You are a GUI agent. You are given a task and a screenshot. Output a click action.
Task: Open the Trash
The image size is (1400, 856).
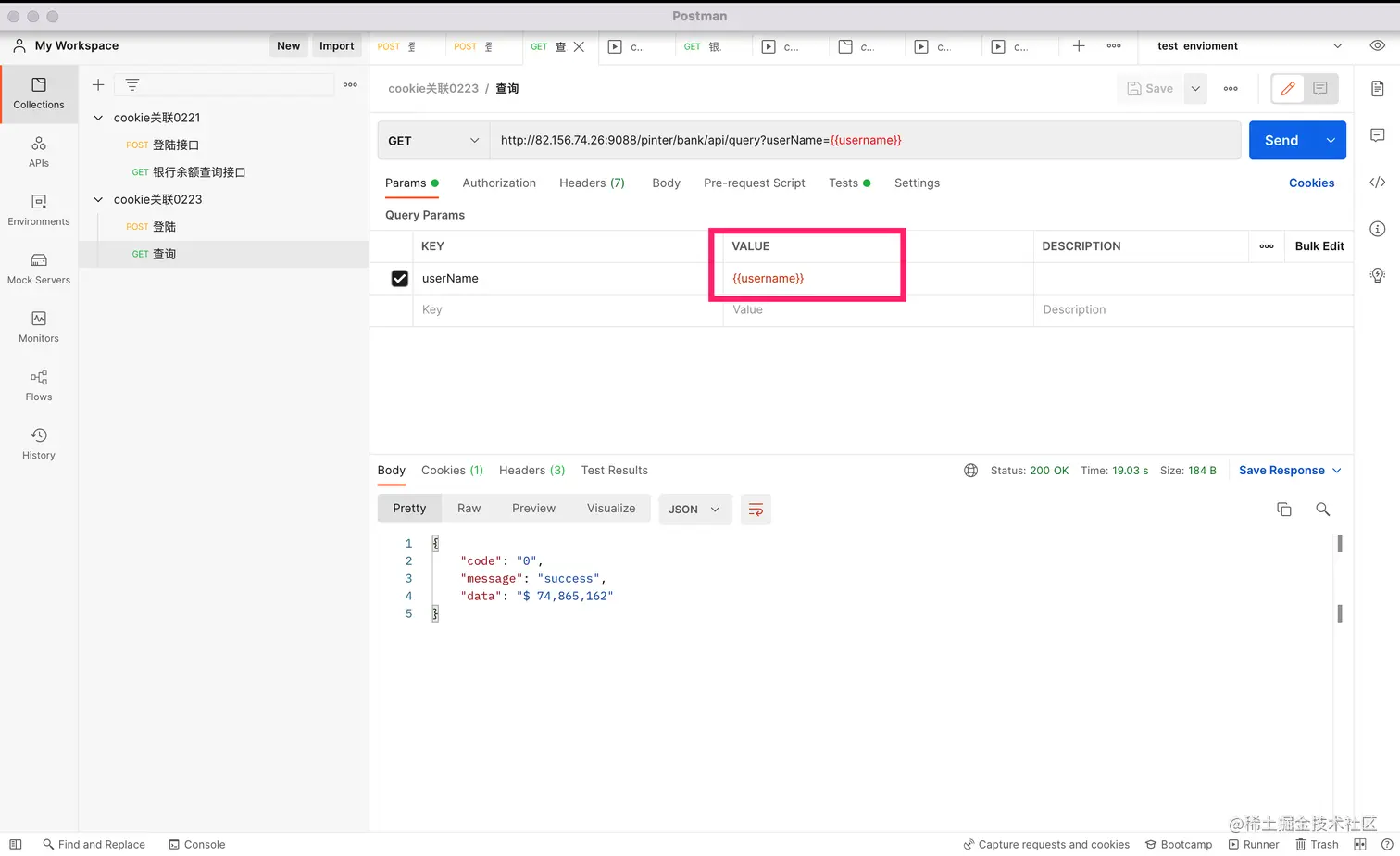(x=1317, y=845)
